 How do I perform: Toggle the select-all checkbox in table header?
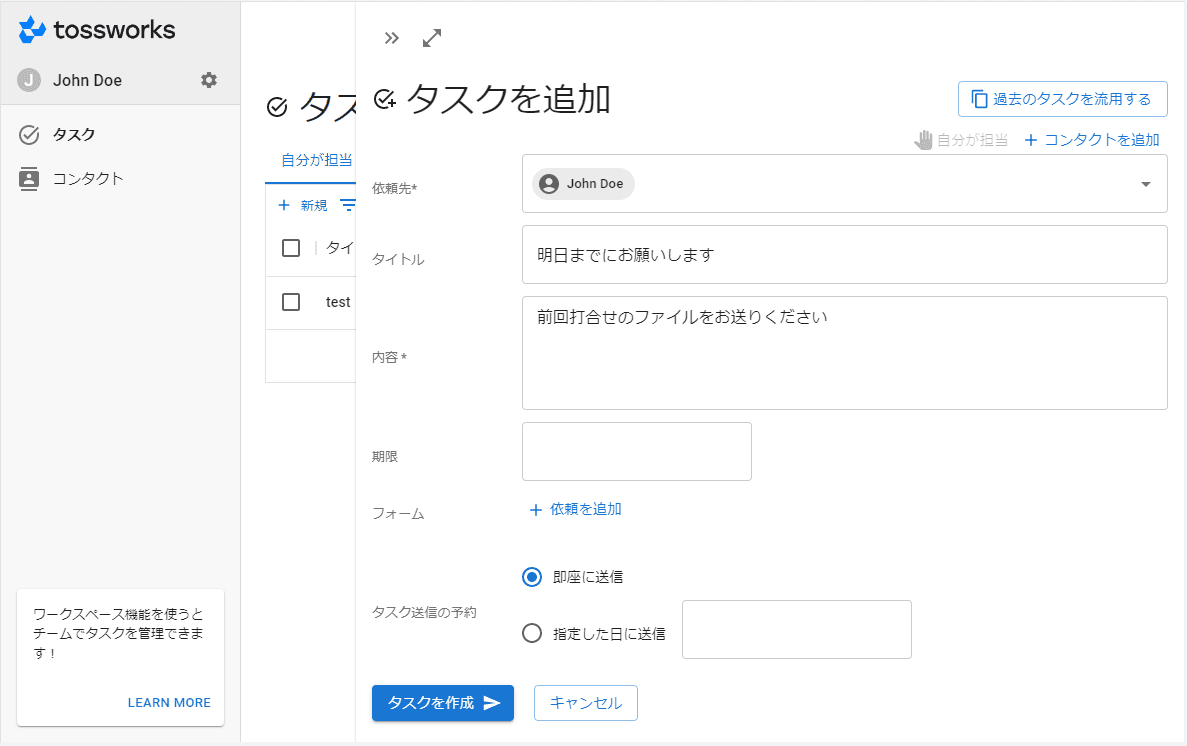pyautogui.click(x=291, y=248)
